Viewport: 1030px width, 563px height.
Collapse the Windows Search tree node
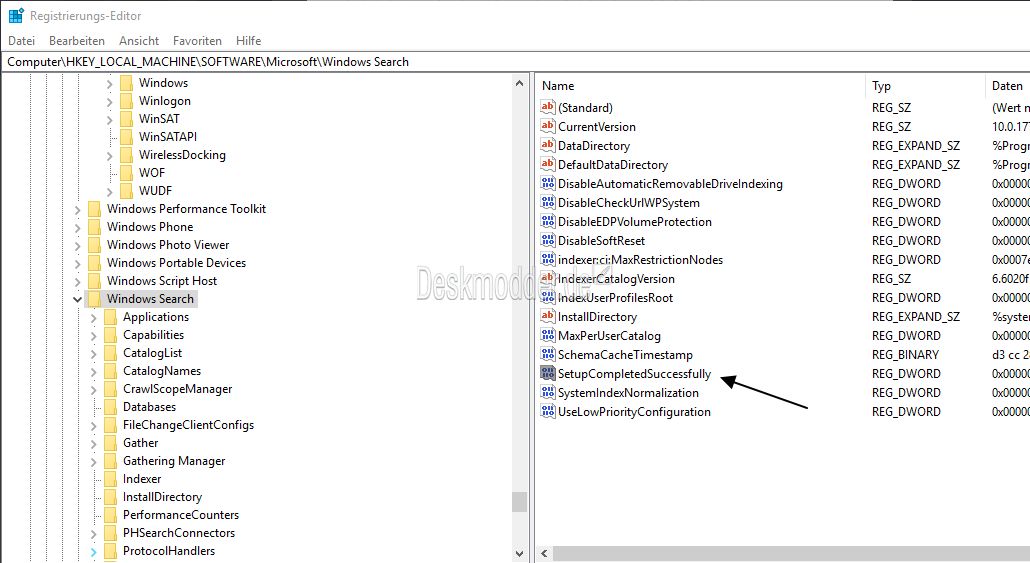coord(77,299)
